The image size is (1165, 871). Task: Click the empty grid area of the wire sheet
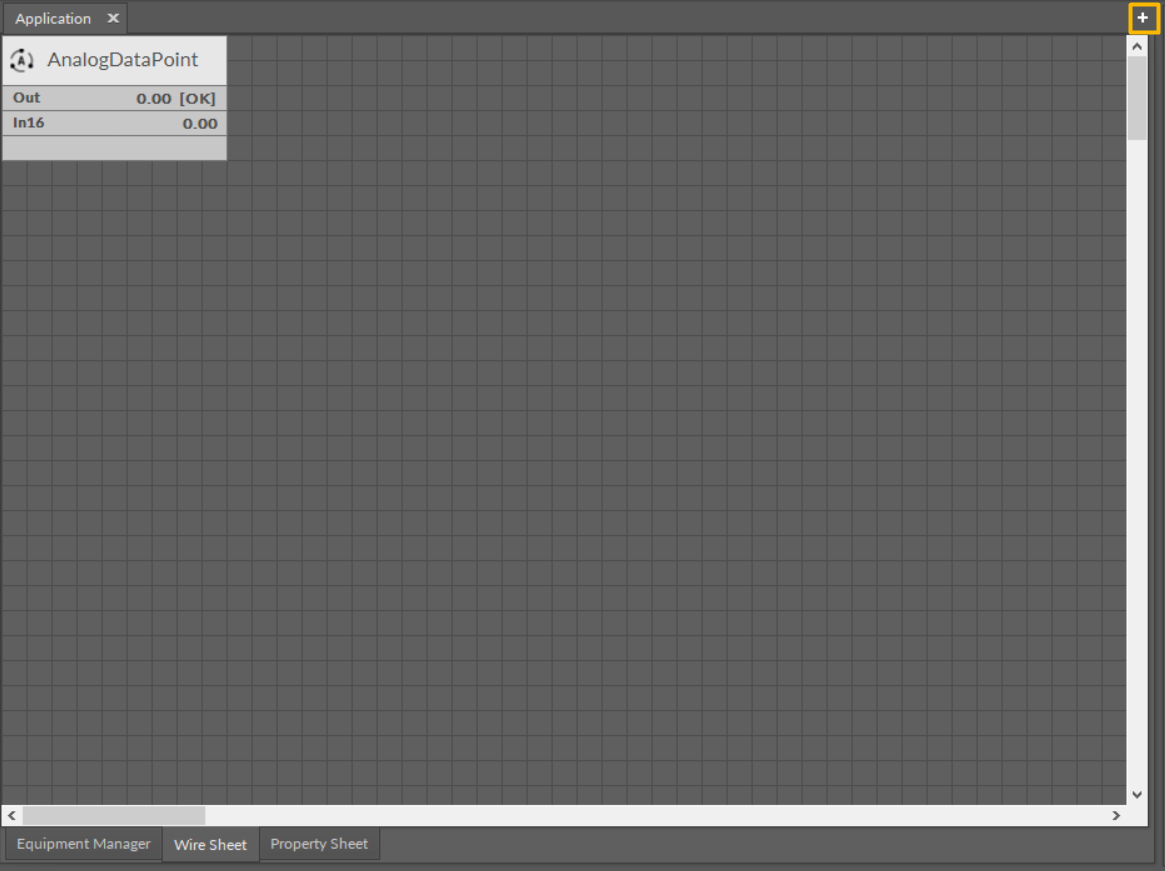tap(600, 450)
